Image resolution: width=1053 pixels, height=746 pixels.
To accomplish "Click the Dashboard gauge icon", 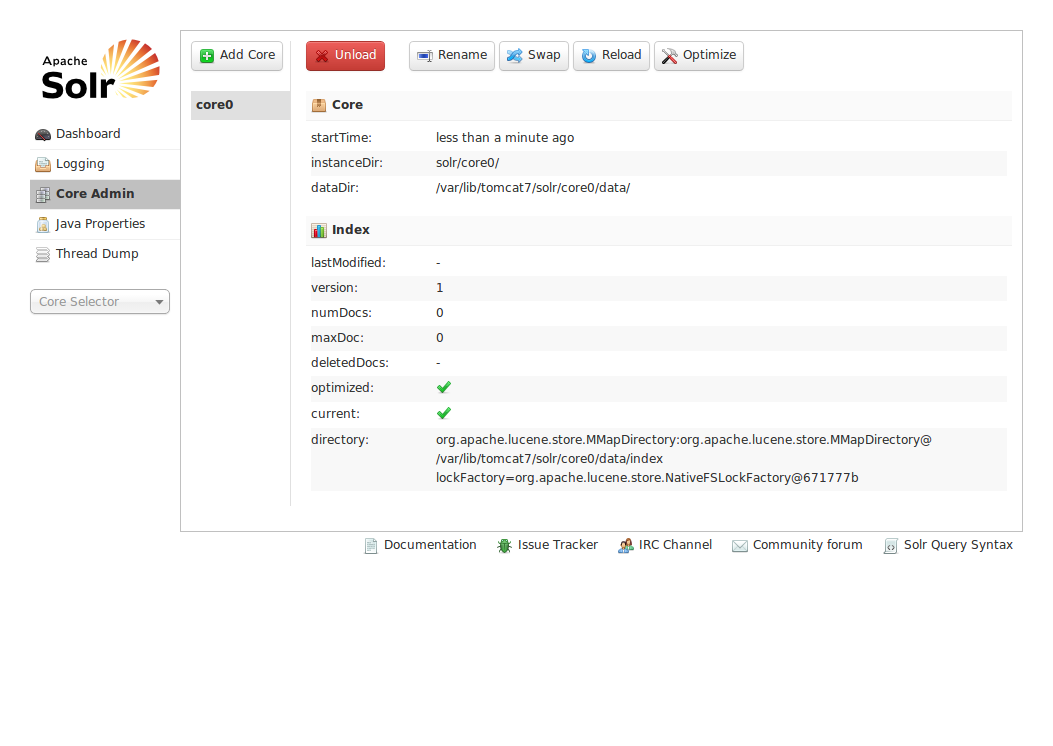I will pyautogui.click(x=43, y=134).
